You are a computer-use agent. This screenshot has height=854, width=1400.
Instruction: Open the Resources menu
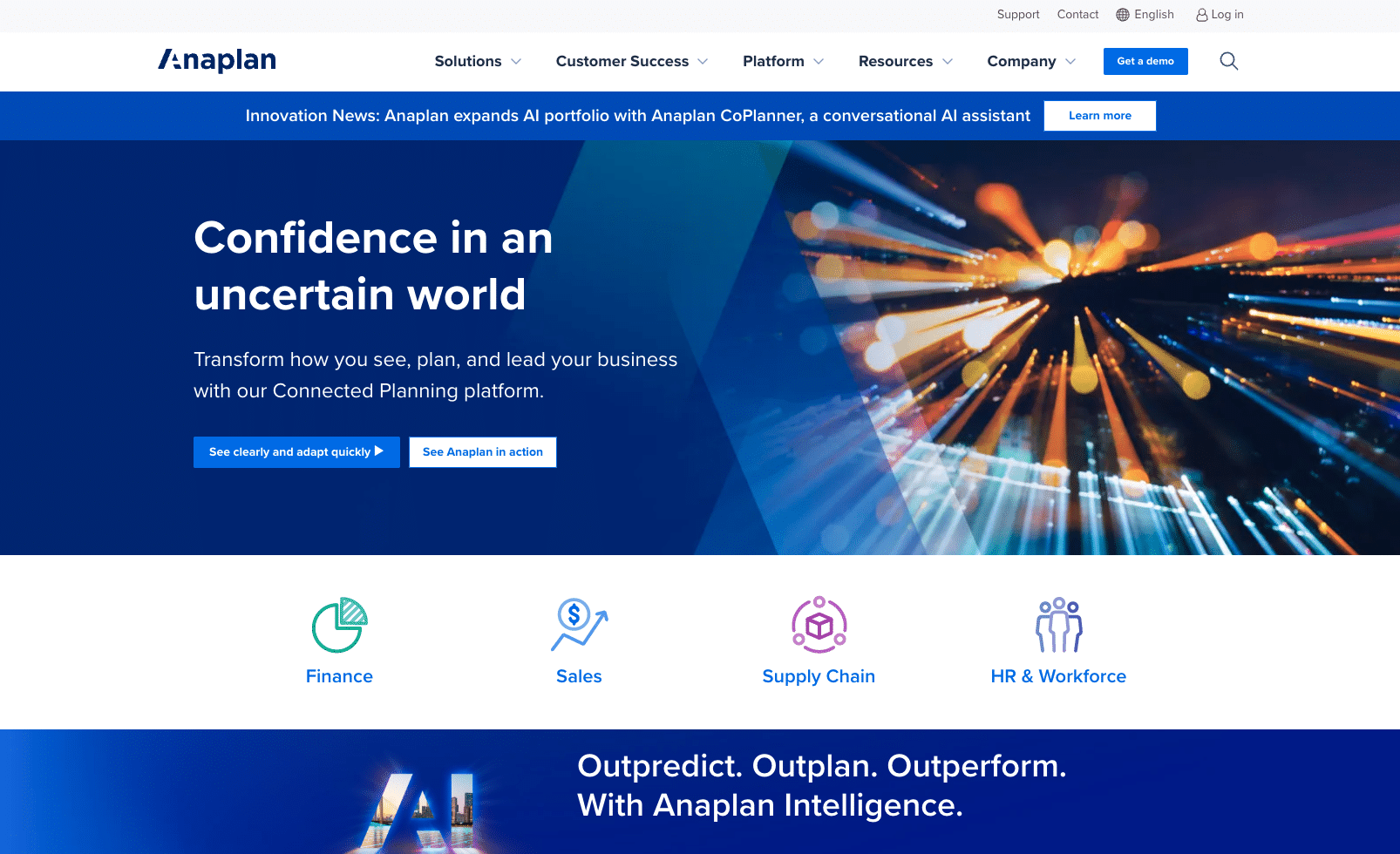[x=895, y=61]
